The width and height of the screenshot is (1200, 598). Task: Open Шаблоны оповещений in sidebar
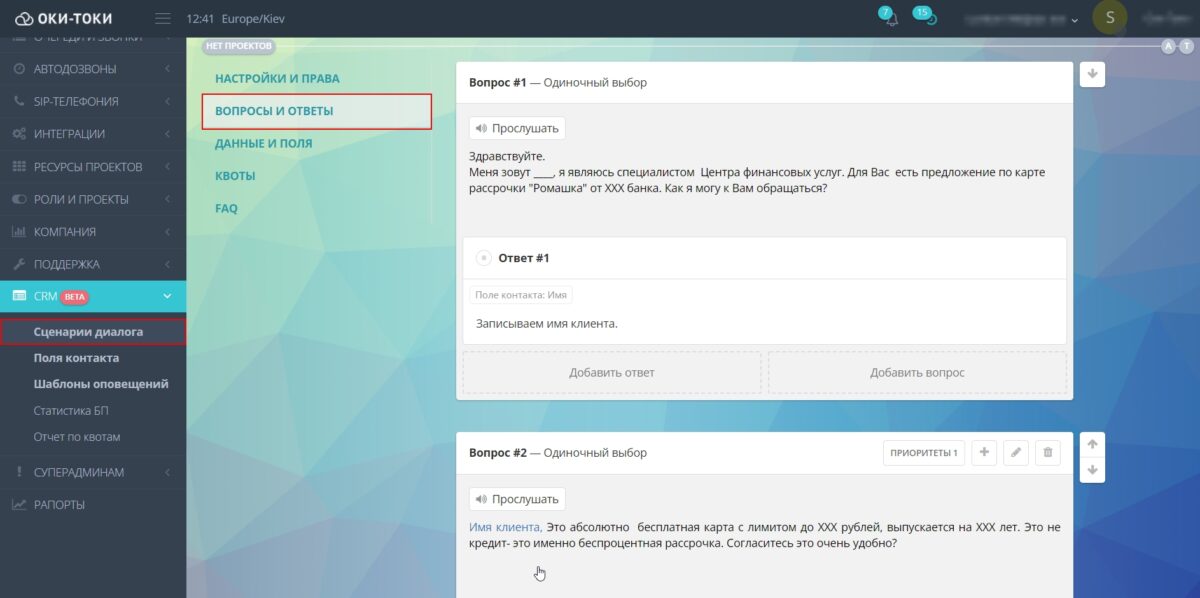(x=101, y=384)
